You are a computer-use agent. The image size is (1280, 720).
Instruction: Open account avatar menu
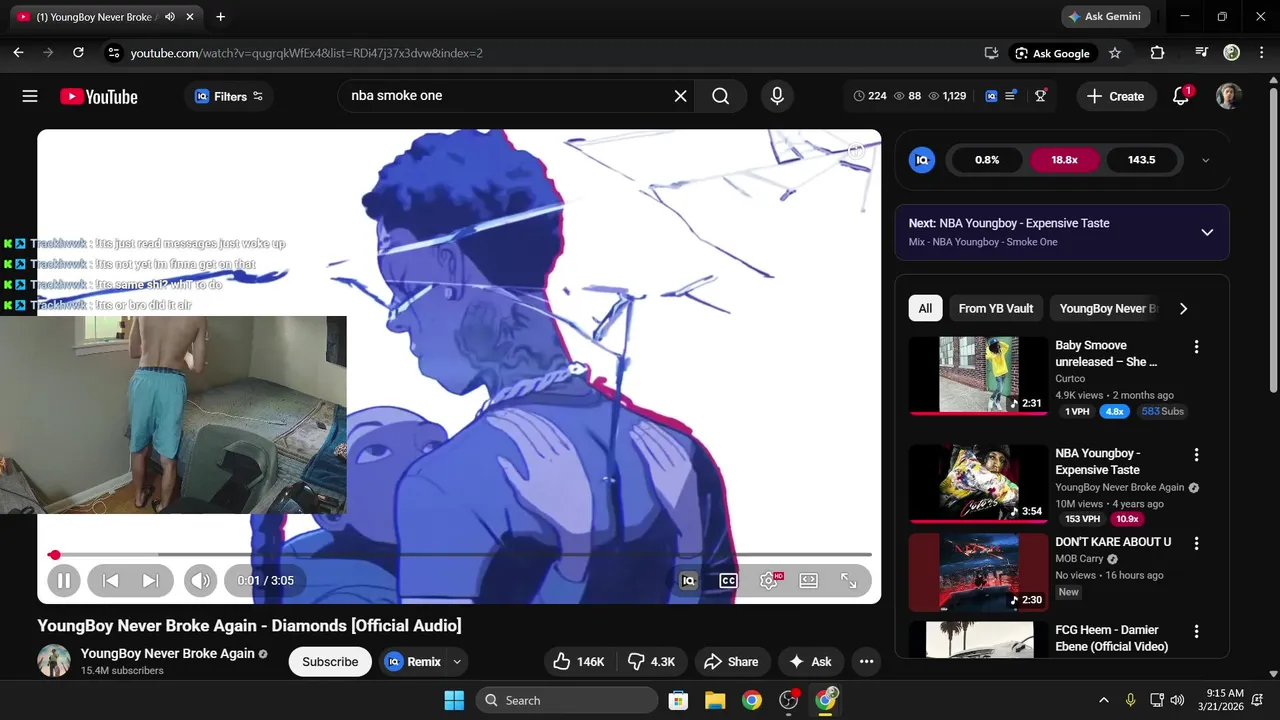pyautogui.click(x=1229, y=96)
